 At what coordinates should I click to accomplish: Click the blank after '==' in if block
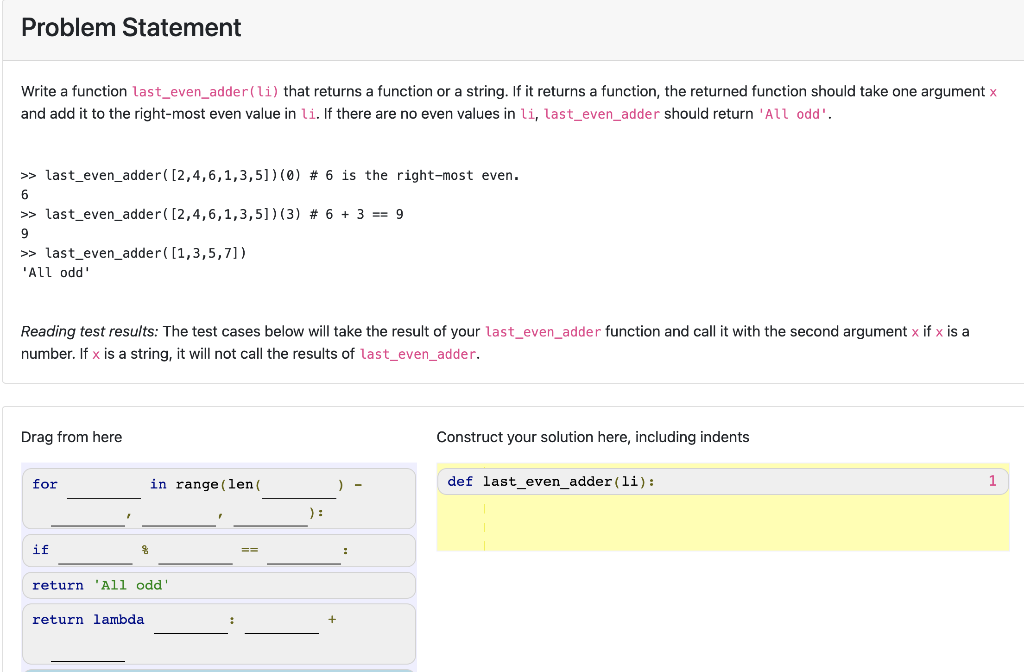coord(304,553)
